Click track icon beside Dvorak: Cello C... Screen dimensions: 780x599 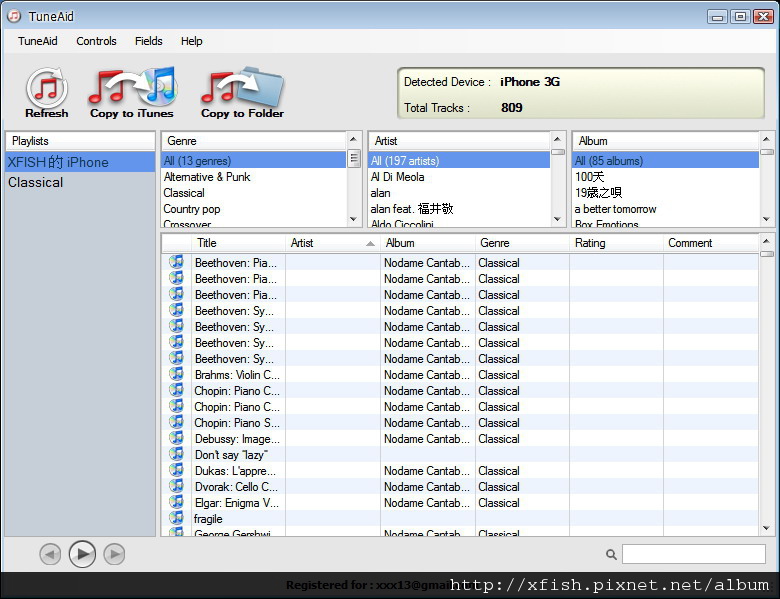176,486
